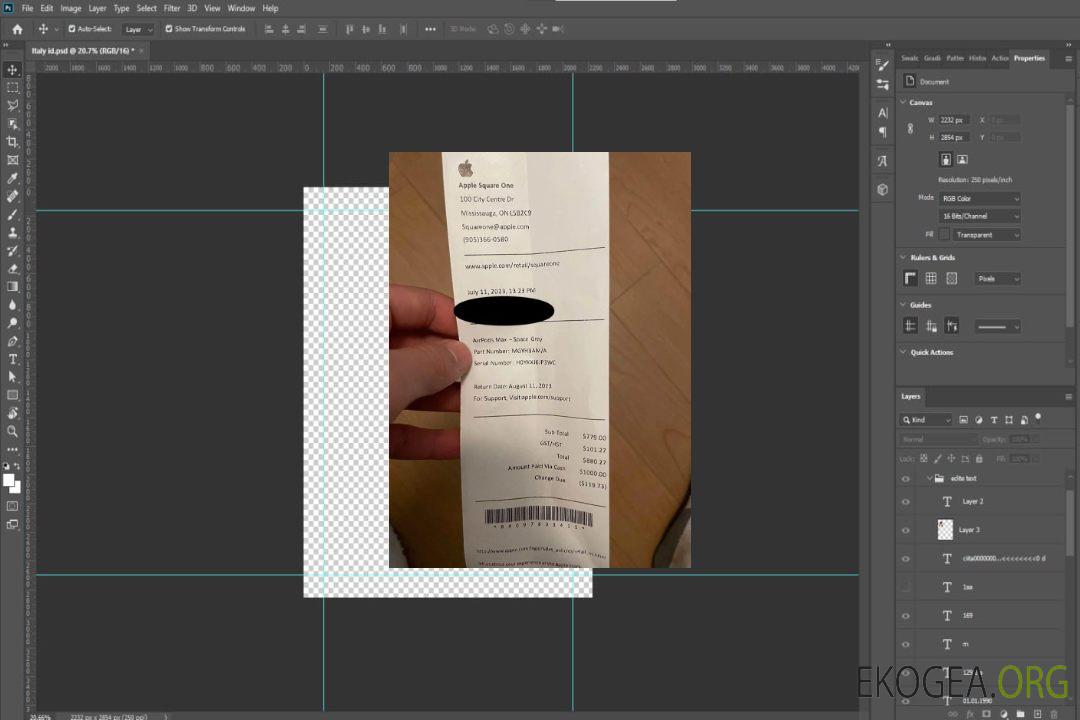Click the Home icon in options bar
Screen dimensions: 1080x720
(17, 29)
